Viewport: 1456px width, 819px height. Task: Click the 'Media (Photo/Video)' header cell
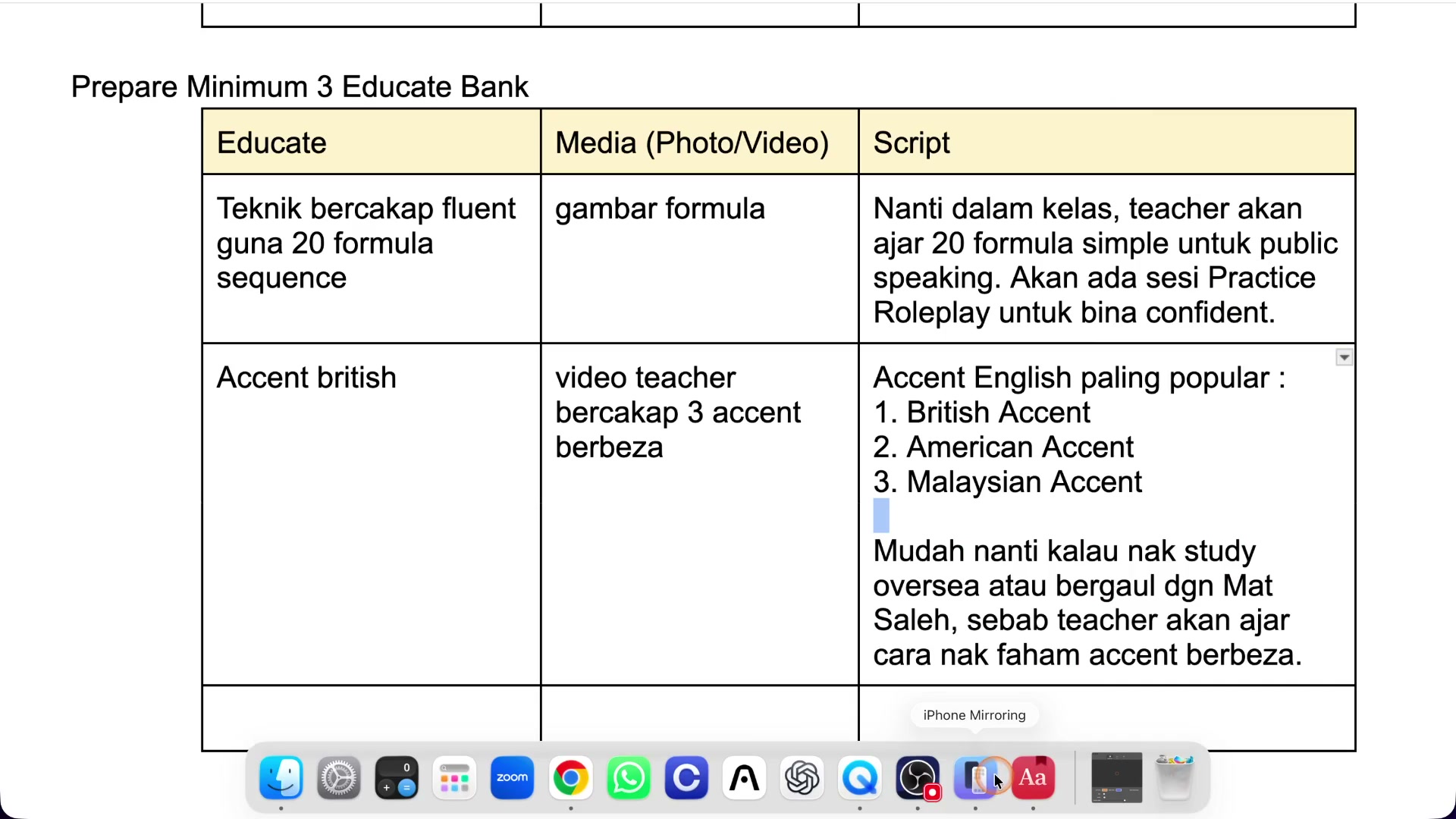pyautogui.click(x=700, y=143)
